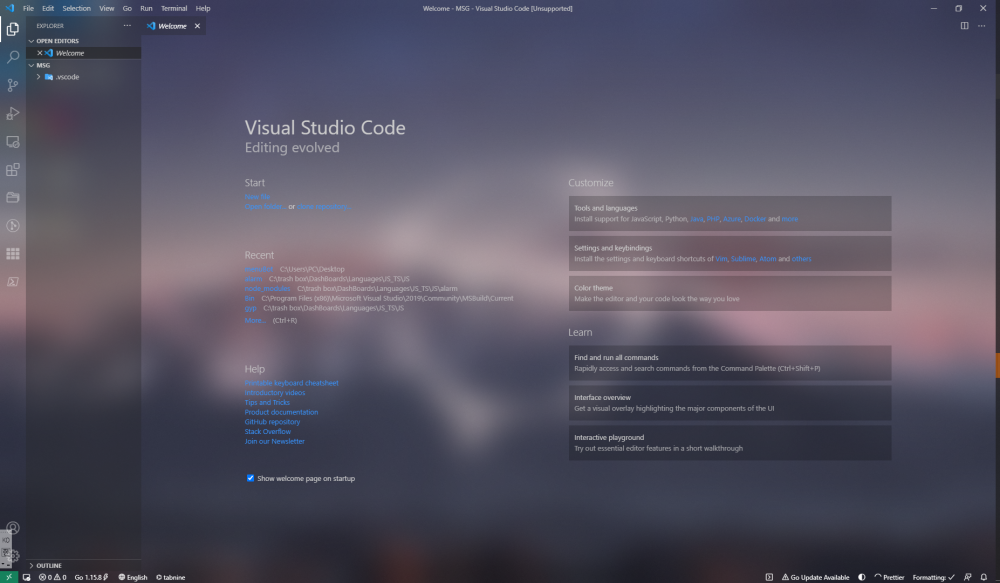Open the Run menu
The height and width of the screenshot is (583, 1000).
[146, 8]
